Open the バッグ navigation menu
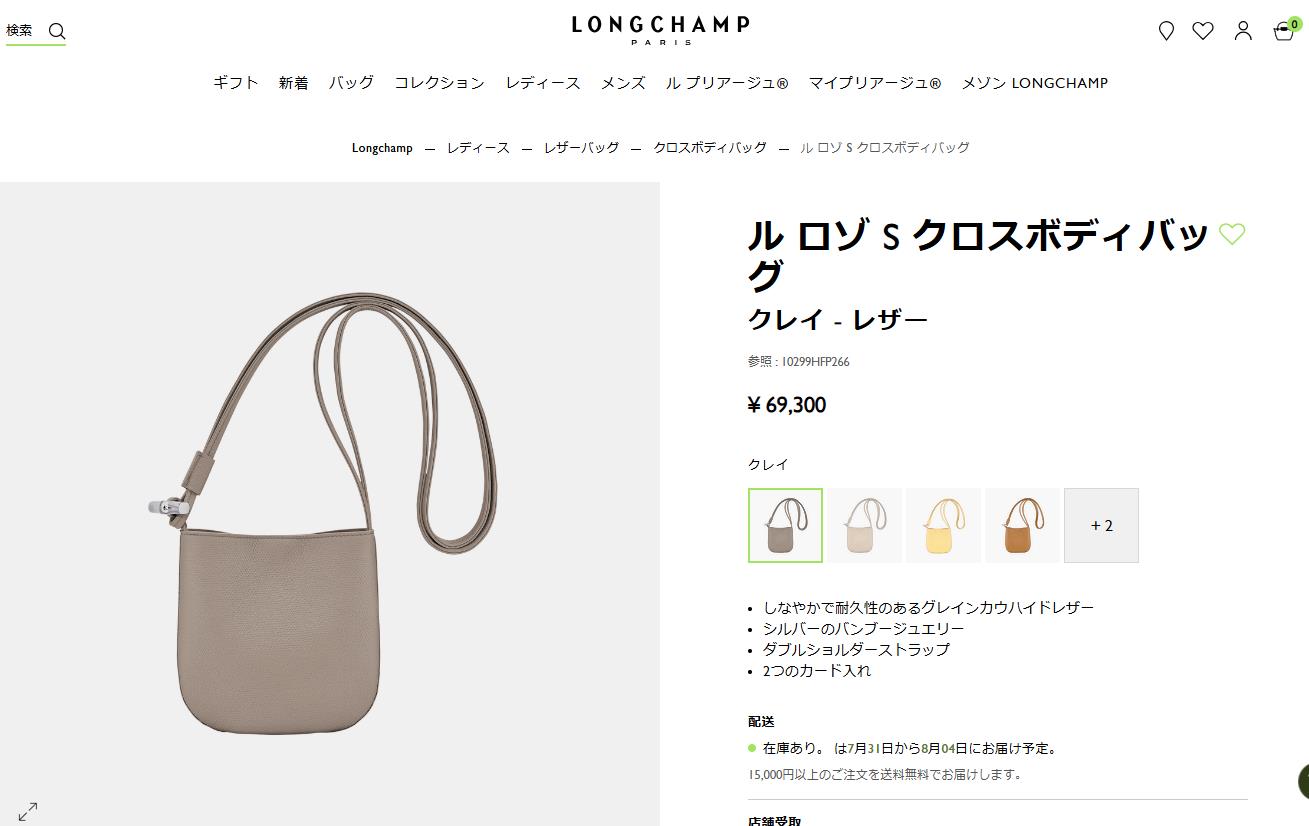This screenshot has height=826, width=1309. point(351,83)
